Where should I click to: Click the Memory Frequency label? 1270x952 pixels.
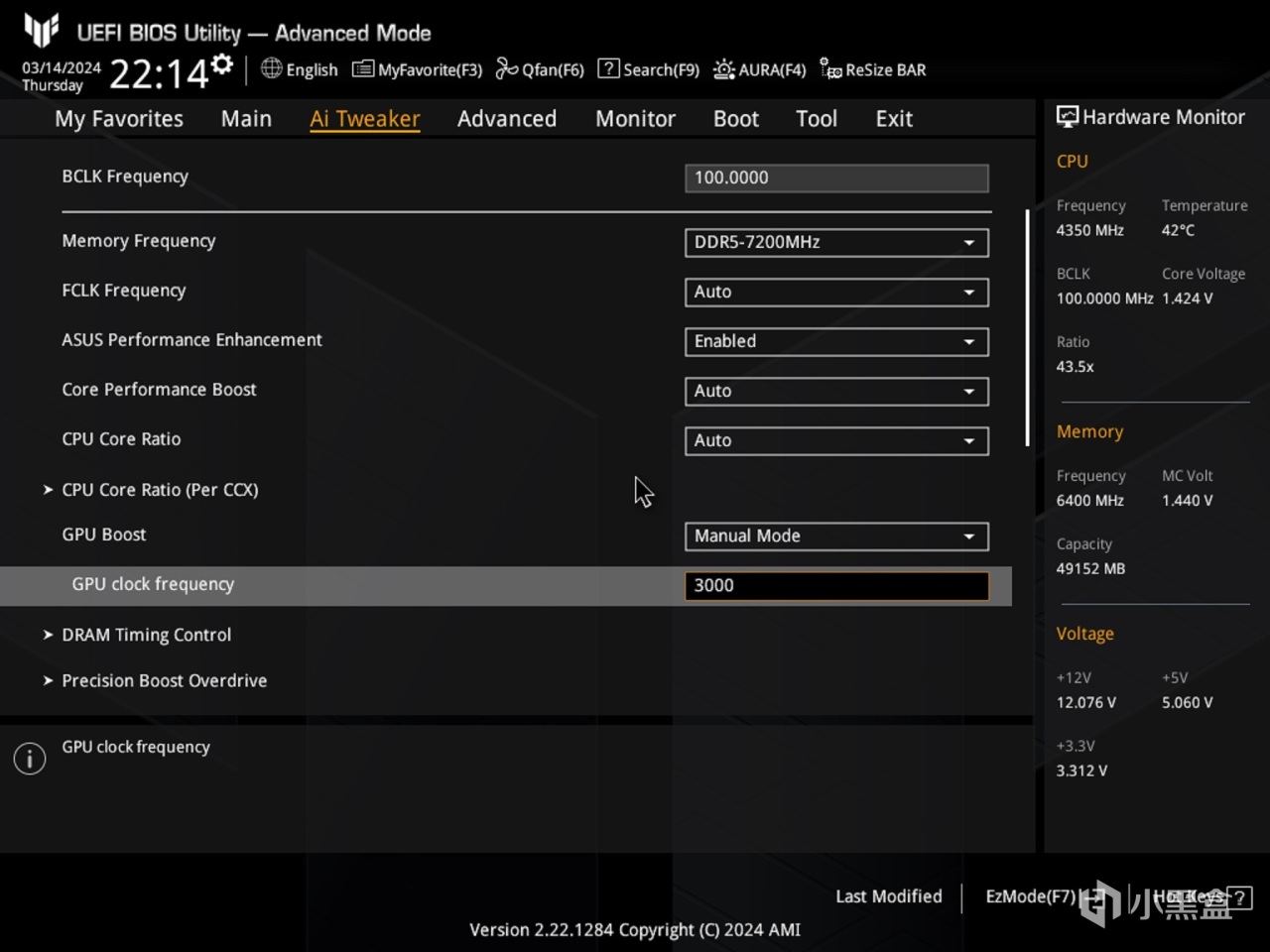point(139,241)
